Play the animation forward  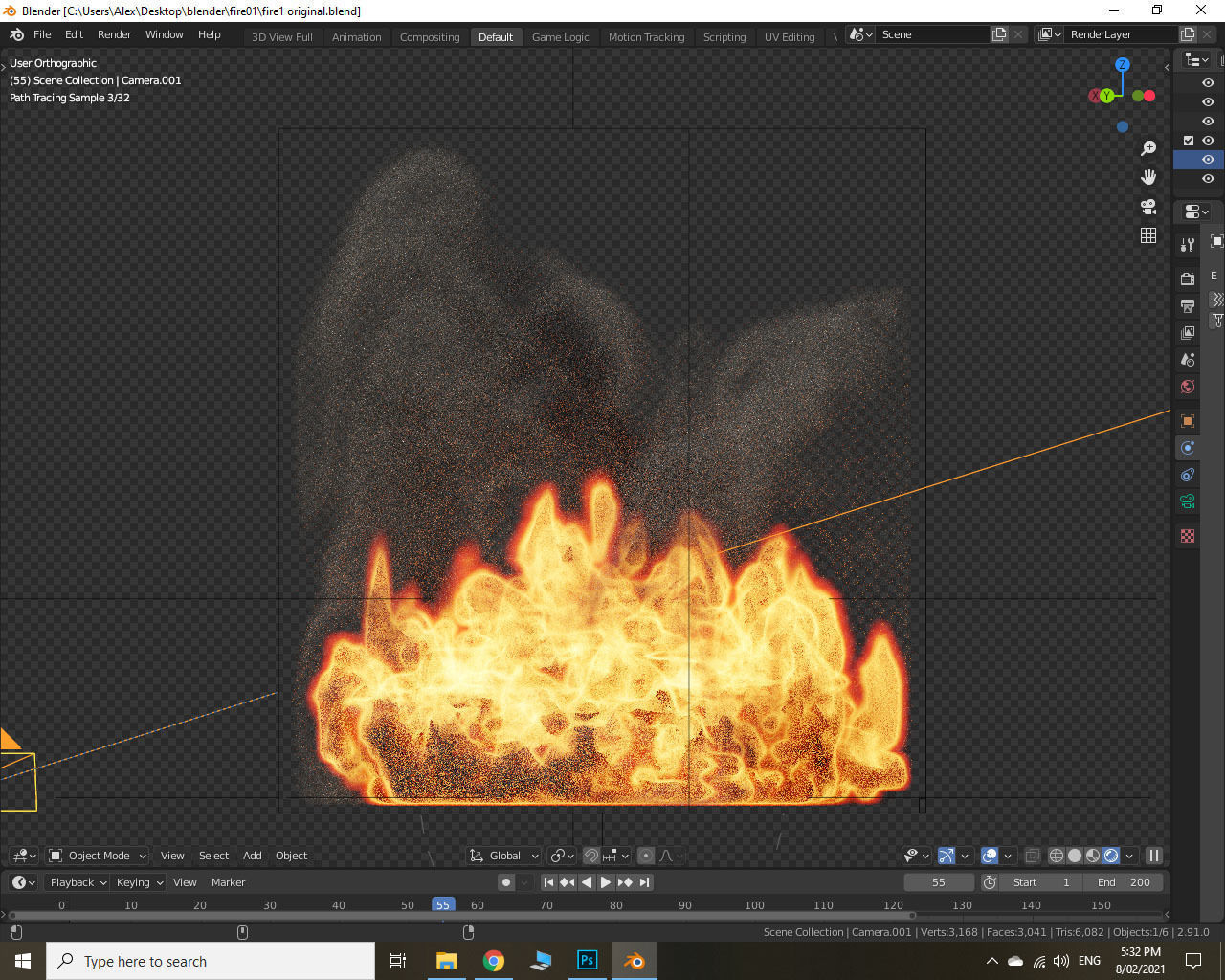pyautogui.click(x=606, y=882)
